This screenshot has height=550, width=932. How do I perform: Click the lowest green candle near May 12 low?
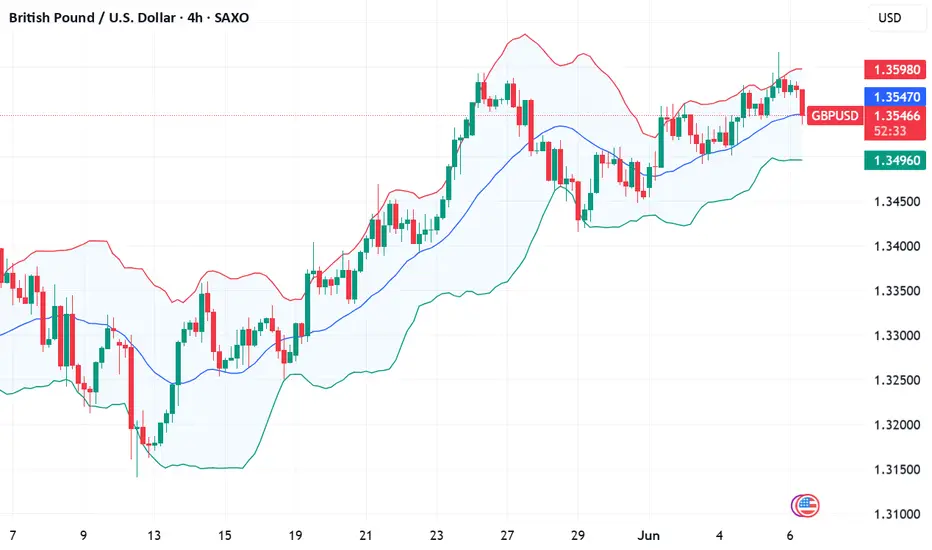(x=137, y=440)
